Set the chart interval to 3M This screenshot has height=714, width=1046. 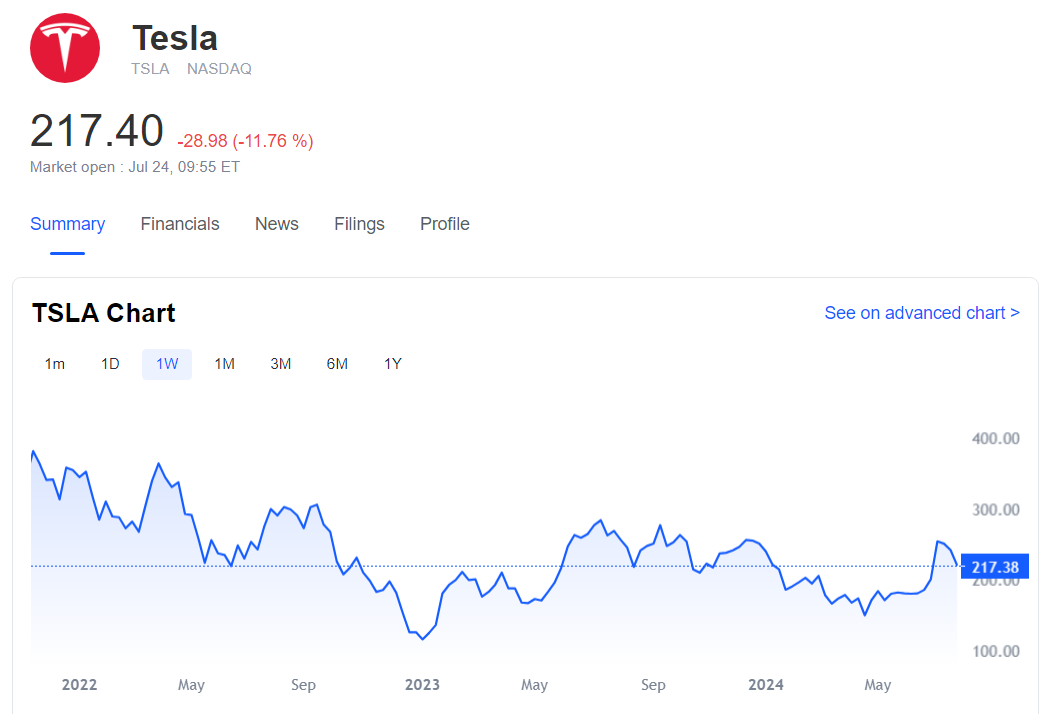(x=280, y=364)
